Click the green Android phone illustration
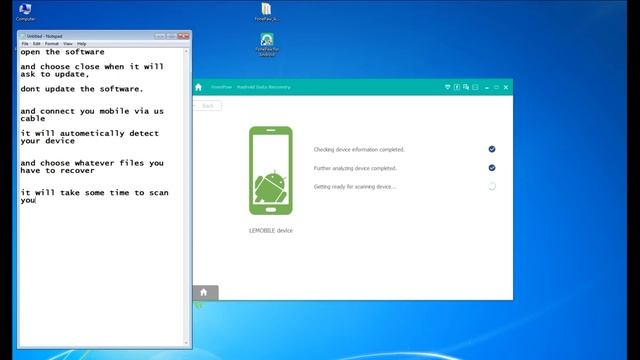Image resolution: width=640 pixels, height=360 pixels. coord(271,170)
